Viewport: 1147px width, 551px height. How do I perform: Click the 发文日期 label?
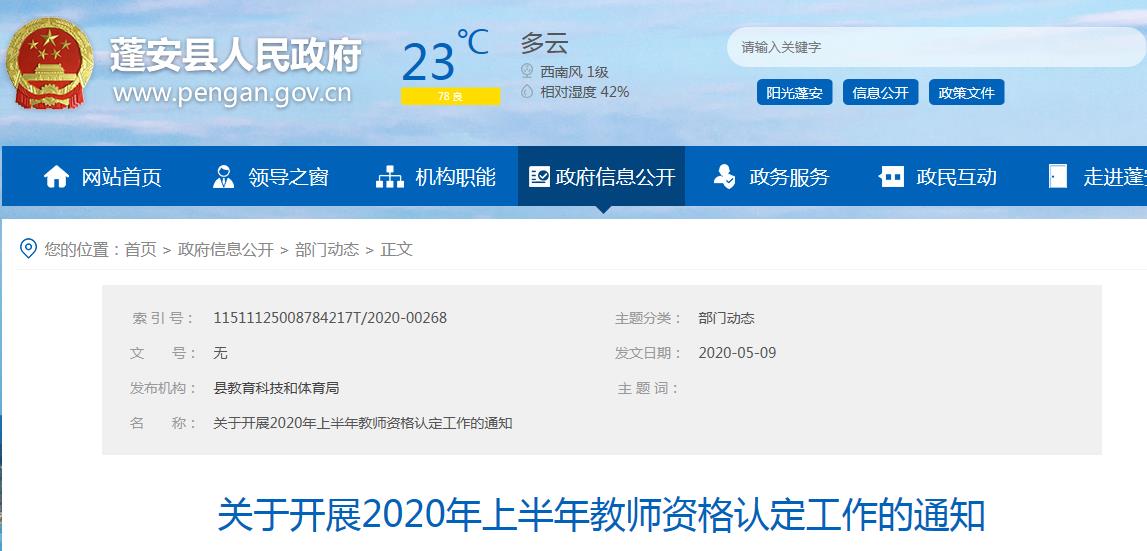pos(648,353)
